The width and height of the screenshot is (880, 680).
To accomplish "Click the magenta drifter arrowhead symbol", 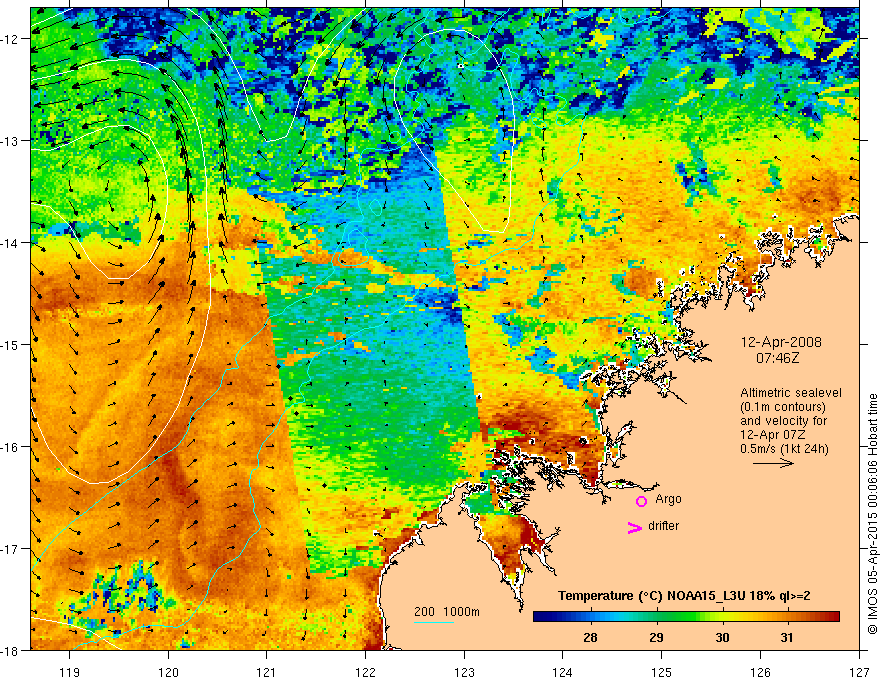I will point(635,527).
